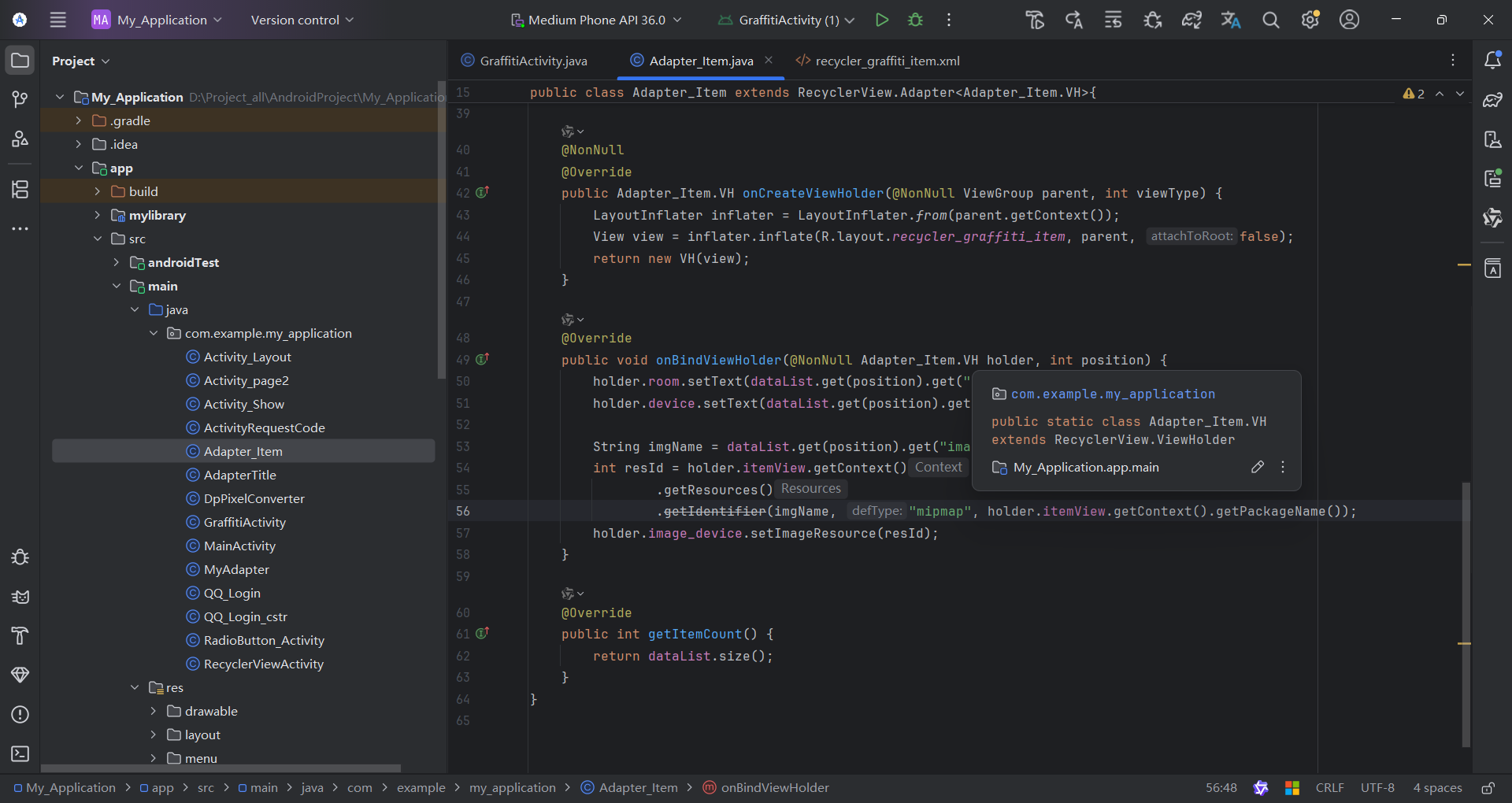The image size is (1512, 803).
Task: Open Search Everywhere magnifier icon
Action: coord(1270,20)
